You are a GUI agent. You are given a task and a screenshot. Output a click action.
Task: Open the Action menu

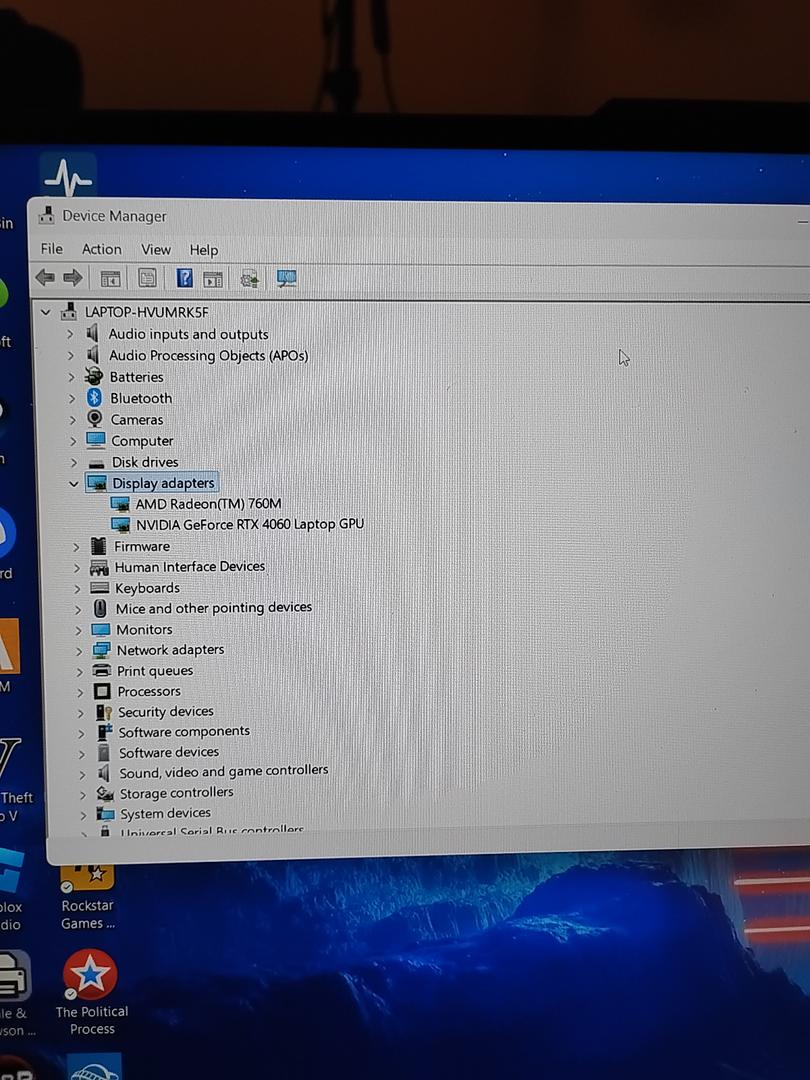coord(101,249)
